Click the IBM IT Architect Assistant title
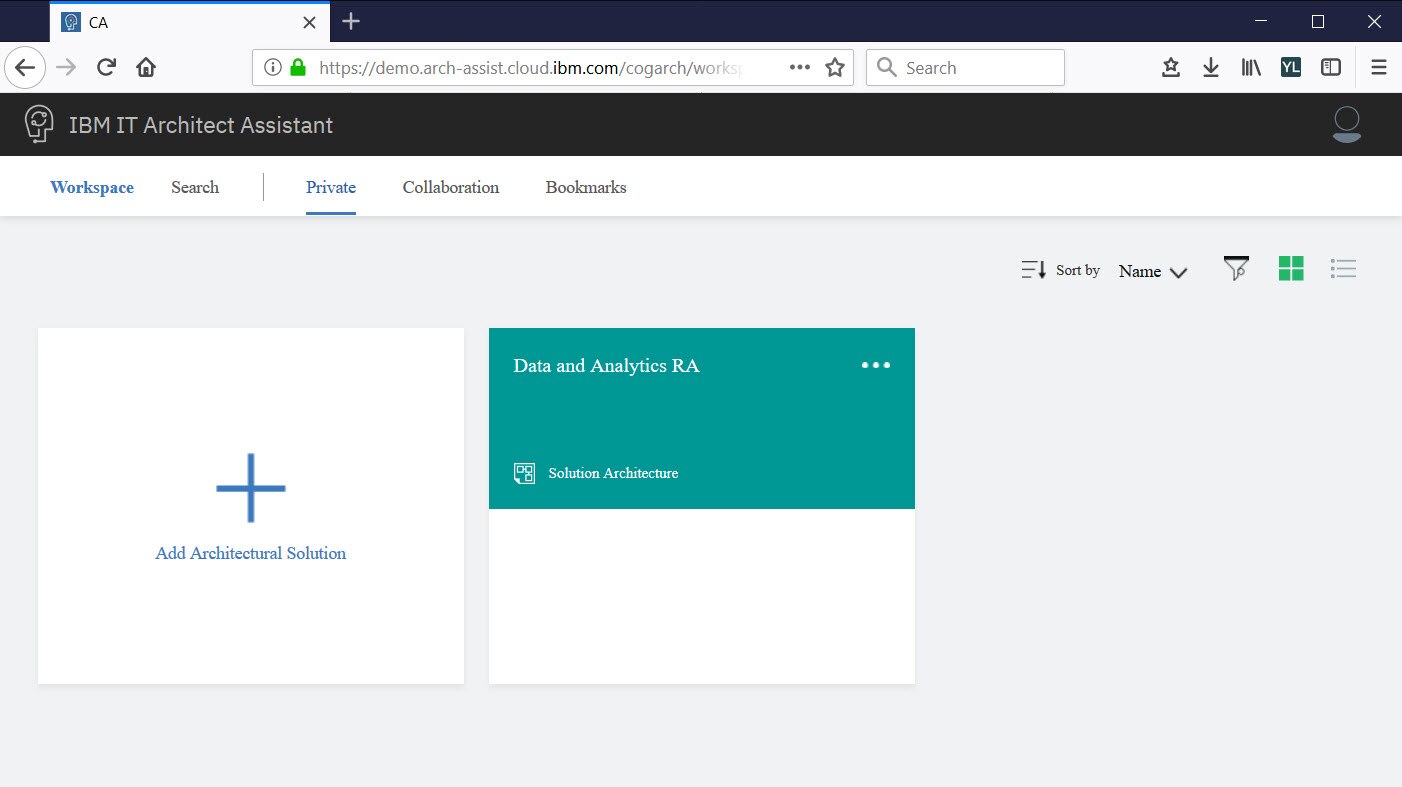Image resolution: width=1402 pixels, height=787 pixels. [201, 125]
